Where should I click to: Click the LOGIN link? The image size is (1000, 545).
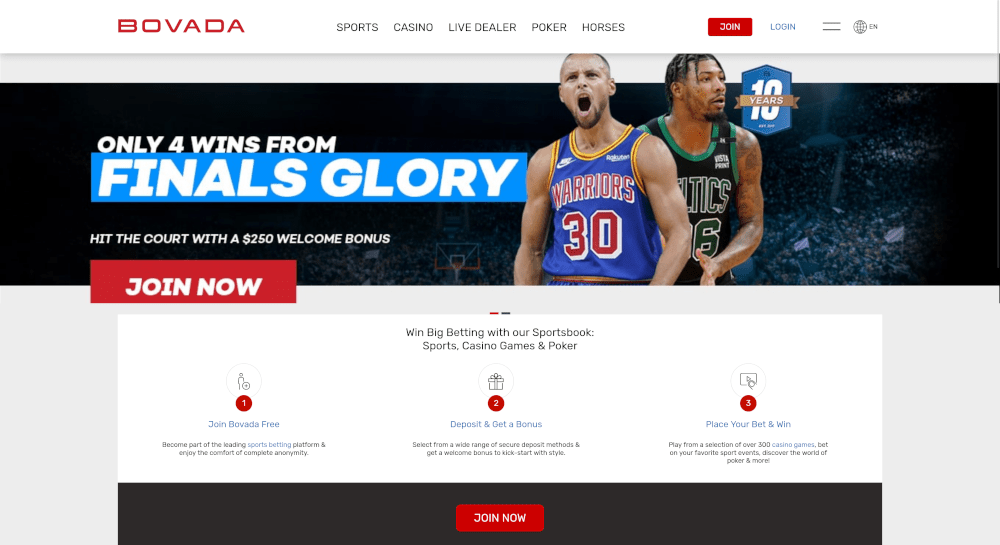coord(783,27)
